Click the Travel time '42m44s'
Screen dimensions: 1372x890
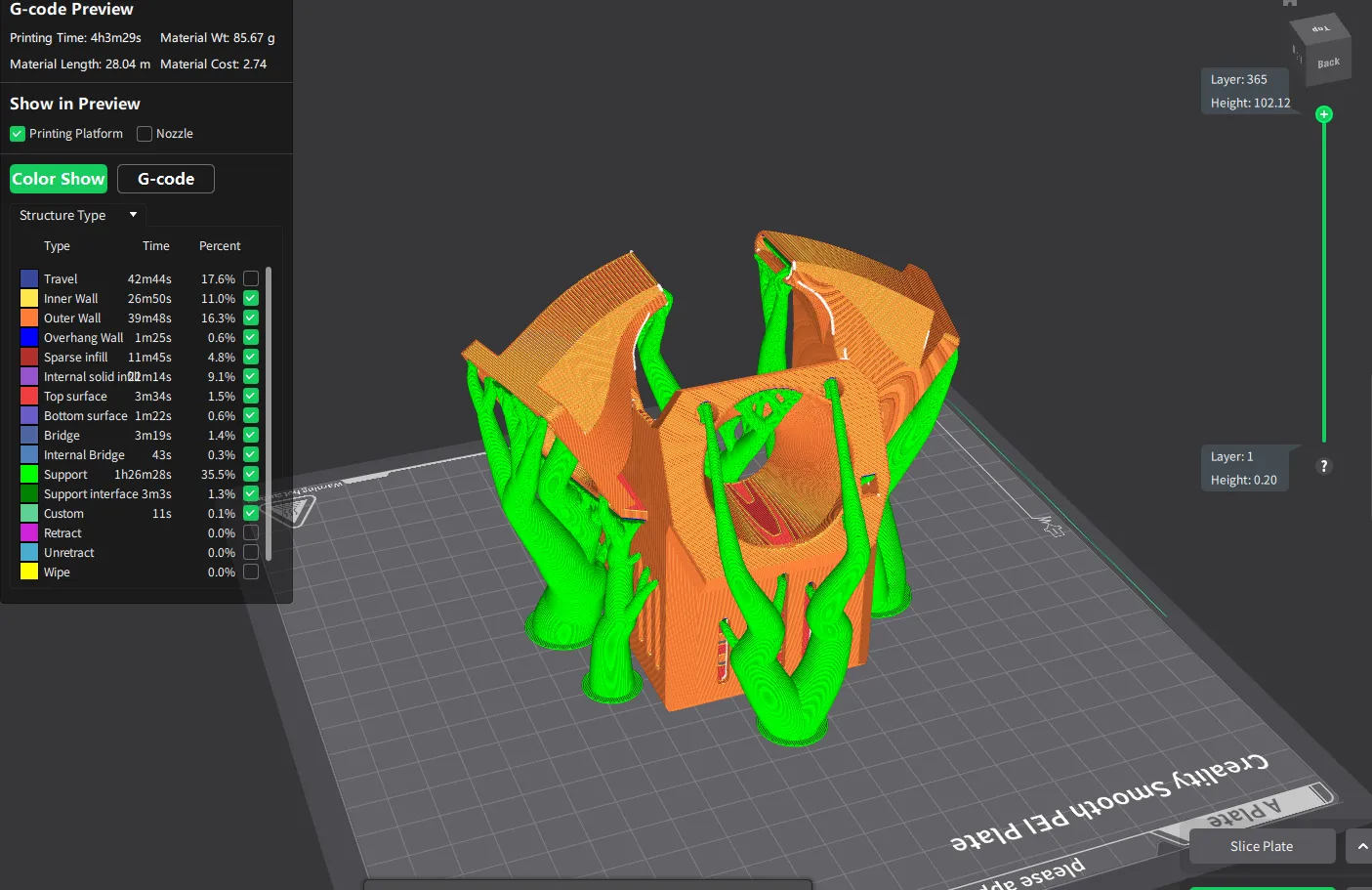coord(149,279)
